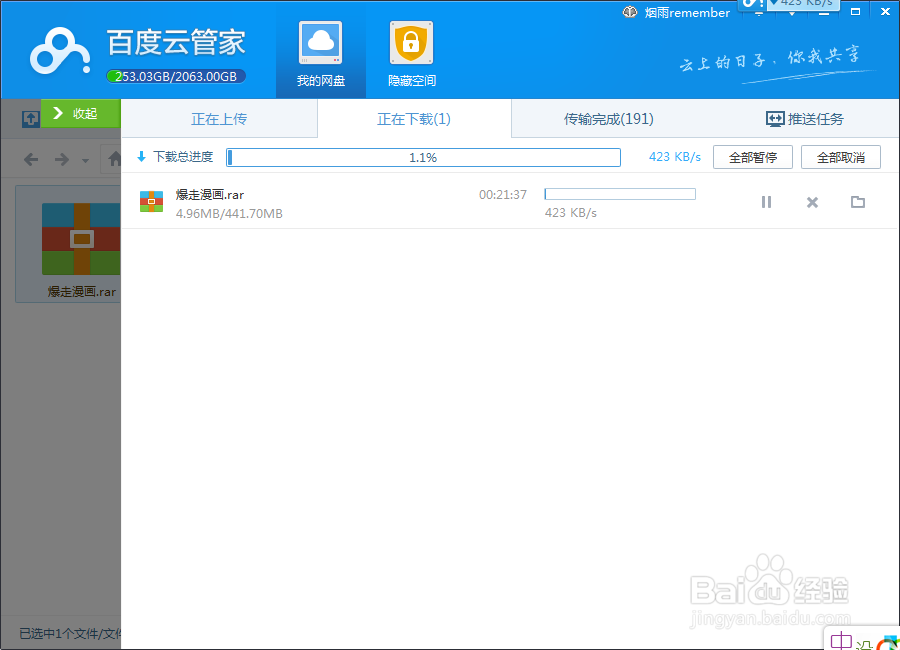Click the storage usage bar 253.03GB/2063.00GB
Screen dimensions: 900x650
tap(176, 76)
